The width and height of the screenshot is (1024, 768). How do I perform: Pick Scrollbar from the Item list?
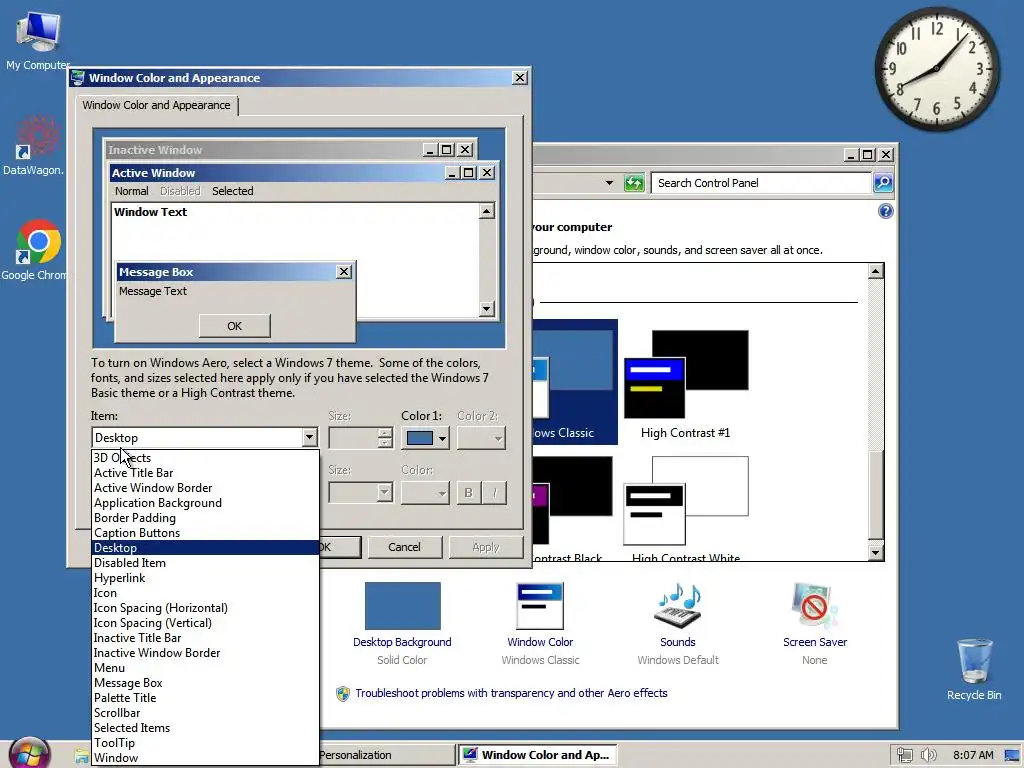(x=205, y=713)
